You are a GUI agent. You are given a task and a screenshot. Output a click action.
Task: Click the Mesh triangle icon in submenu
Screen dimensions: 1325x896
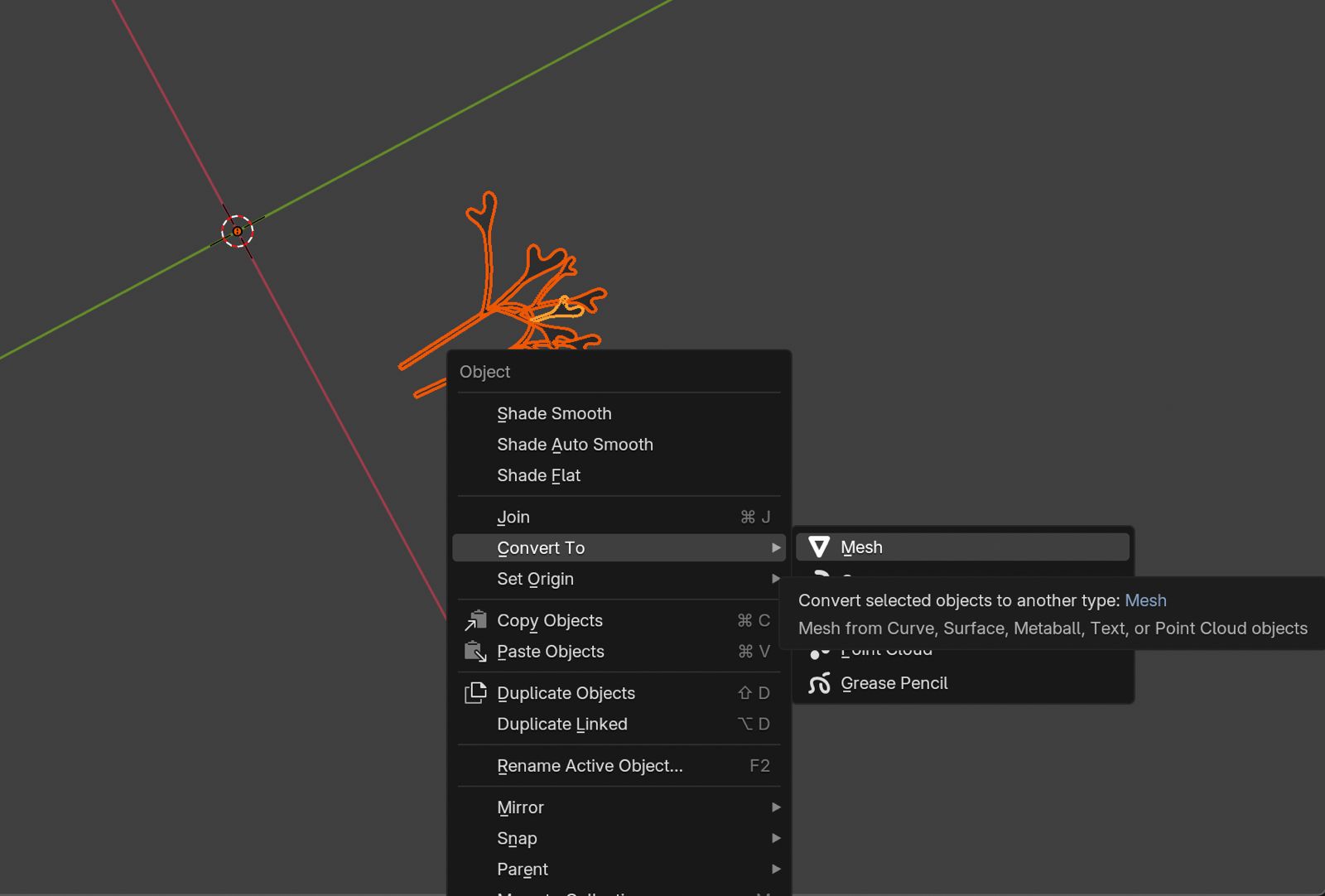[x=819, y=547]
